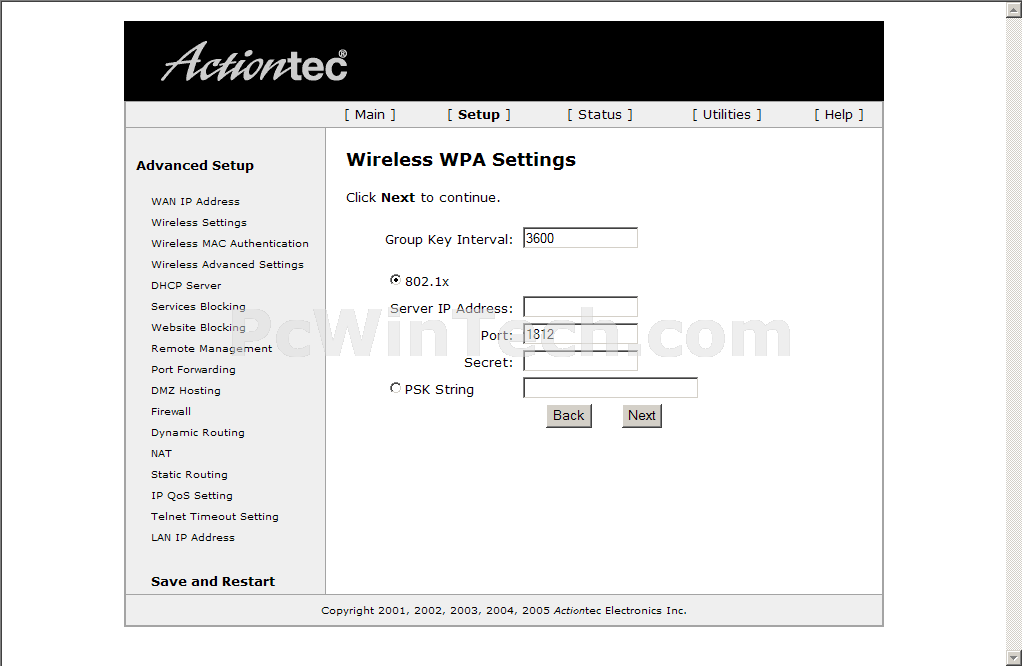Open LAN IP Address settings
Screen dimensions: 1022x666
[x=193, y=538]
